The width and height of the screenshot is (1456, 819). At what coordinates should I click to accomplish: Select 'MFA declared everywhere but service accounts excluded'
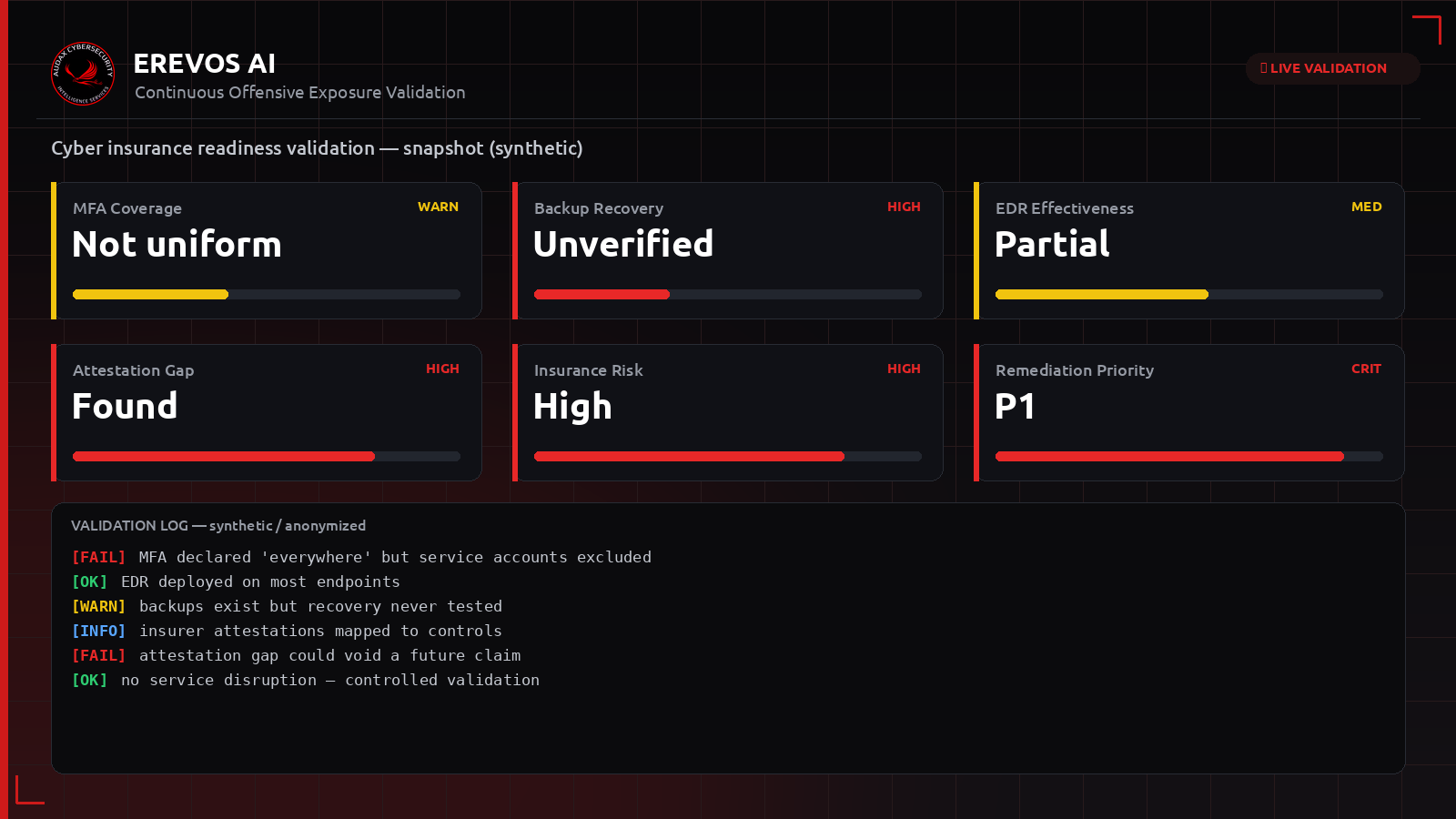[x=395, y=557]
